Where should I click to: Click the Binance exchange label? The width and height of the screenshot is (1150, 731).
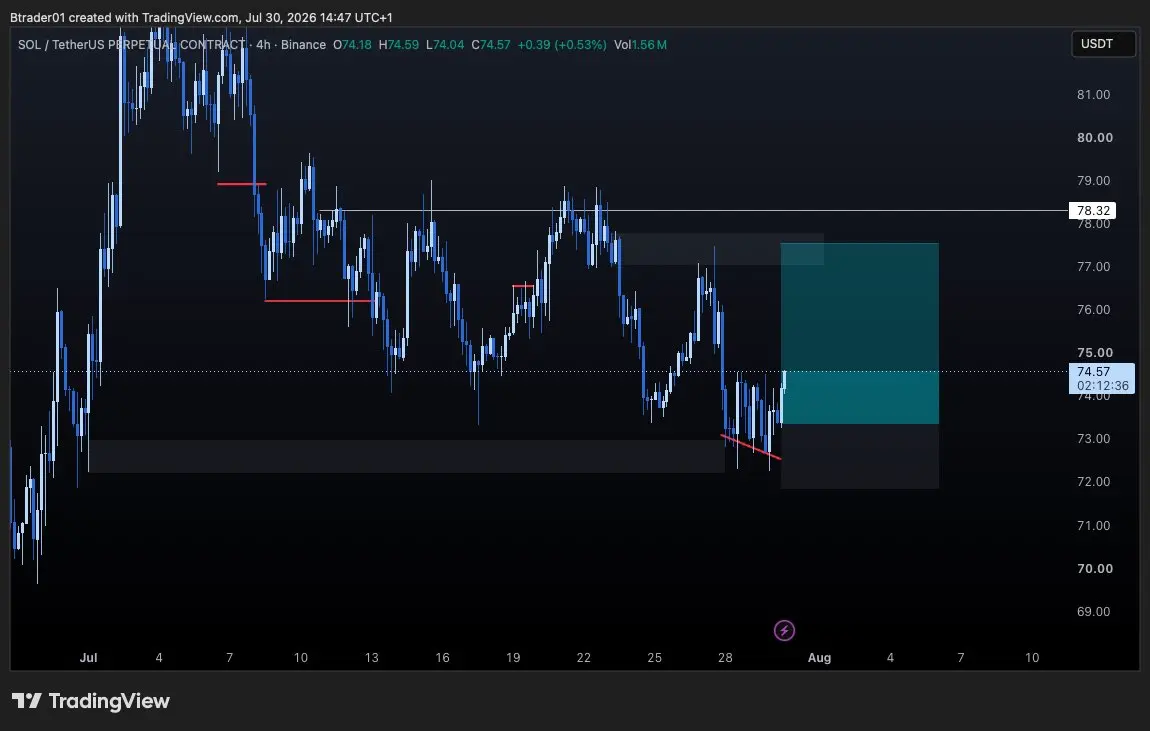[303, 45]
